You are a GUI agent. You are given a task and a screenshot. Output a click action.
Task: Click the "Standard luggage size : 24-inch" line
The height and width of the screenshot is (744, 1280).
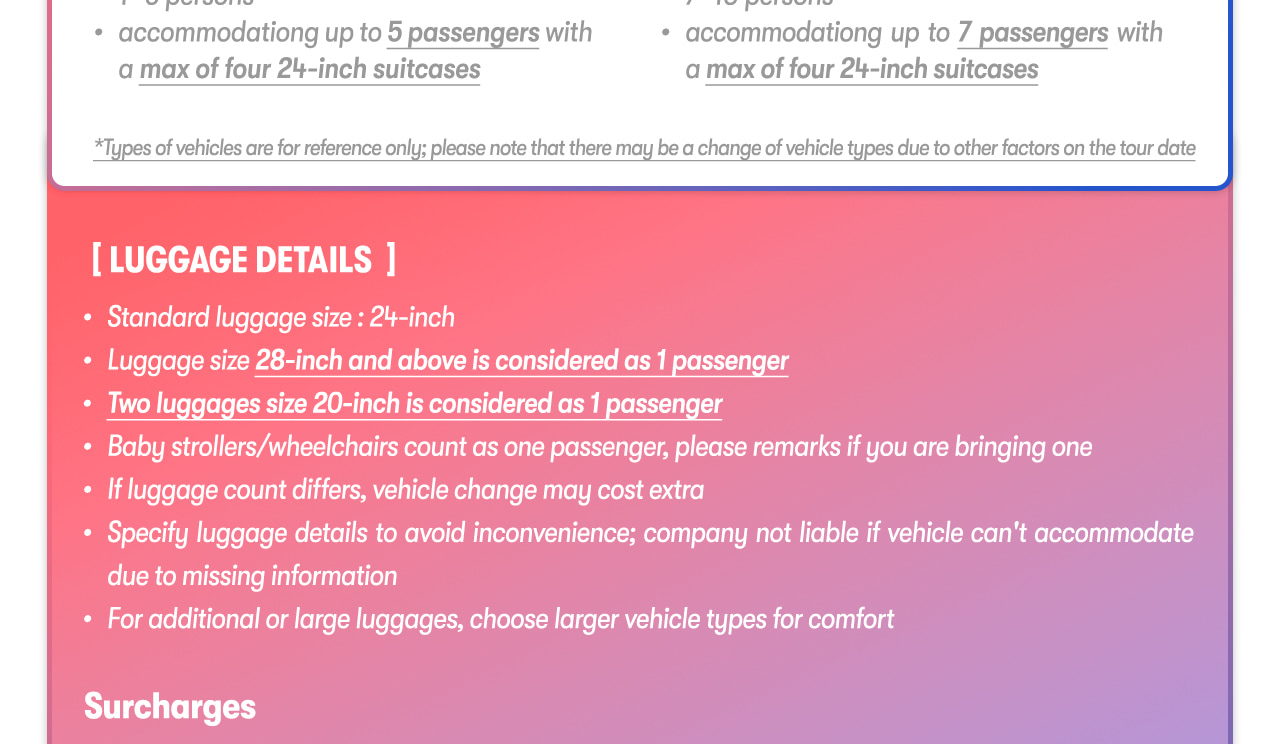click(x=281, y=317)
